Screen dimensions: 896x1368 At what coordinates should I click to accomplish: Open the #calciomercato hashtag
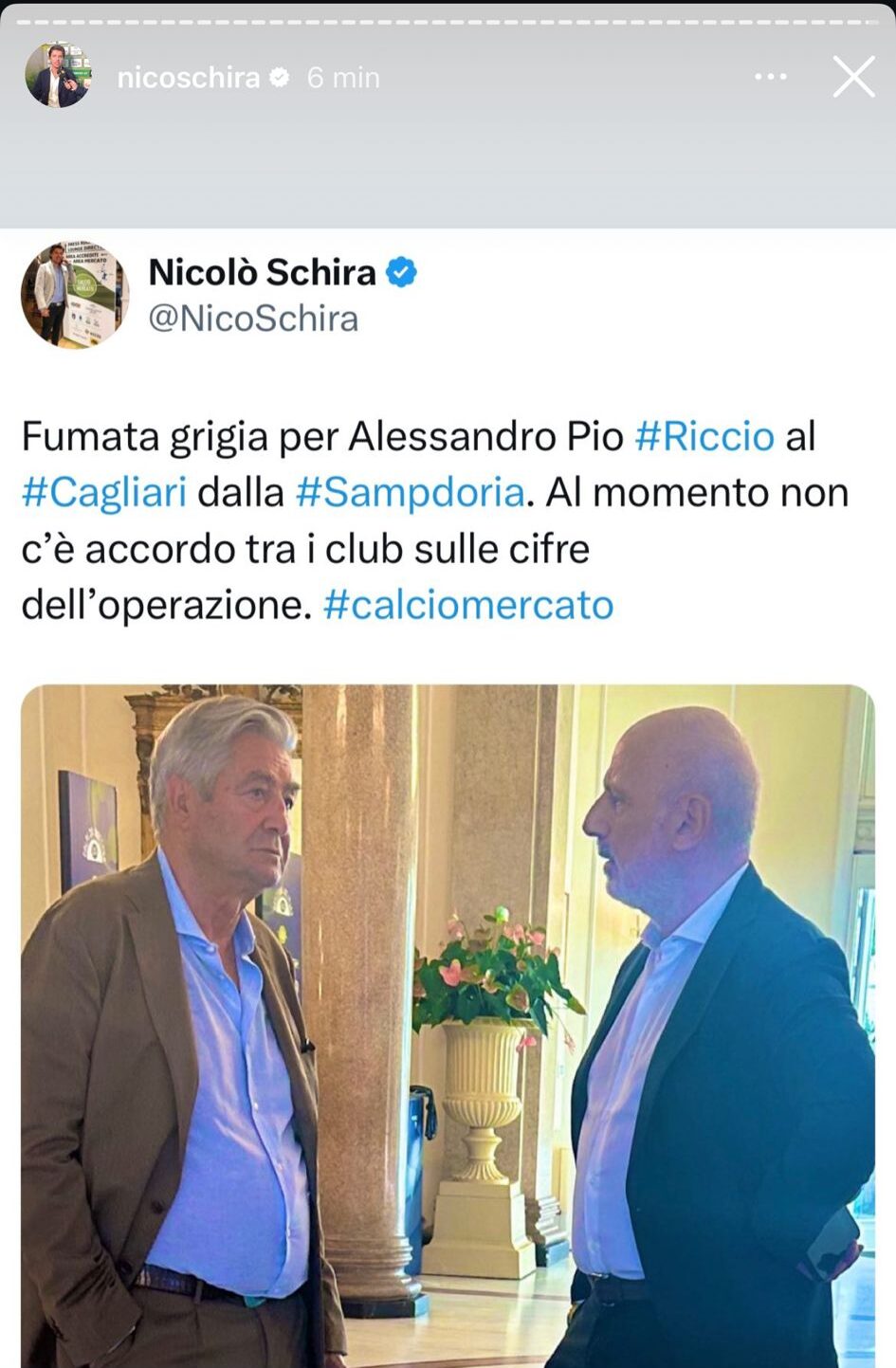click(x=468, y=605)
